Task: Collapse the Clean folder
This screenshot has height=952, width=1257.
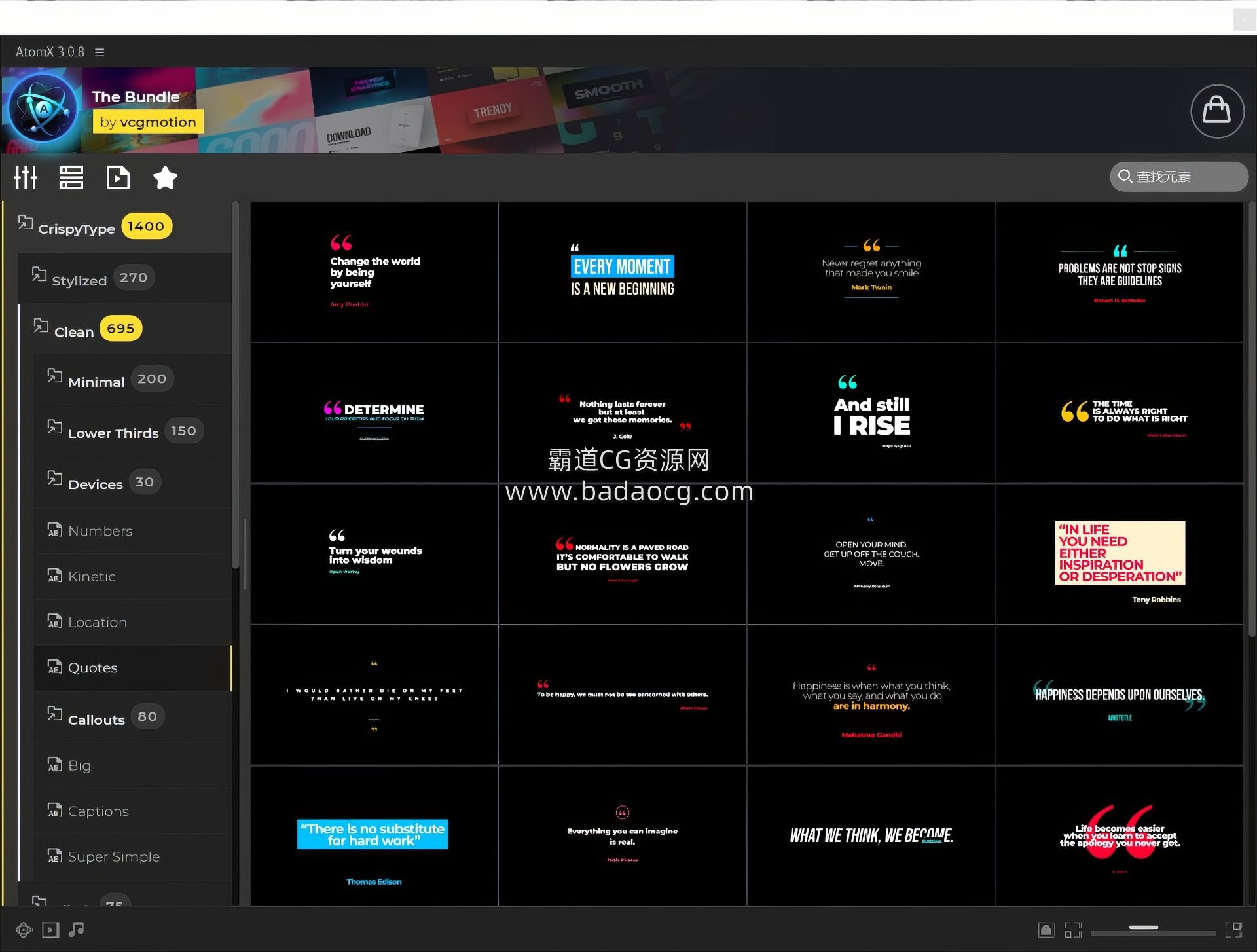Action: pyautogui.click(x=125, y=329)
